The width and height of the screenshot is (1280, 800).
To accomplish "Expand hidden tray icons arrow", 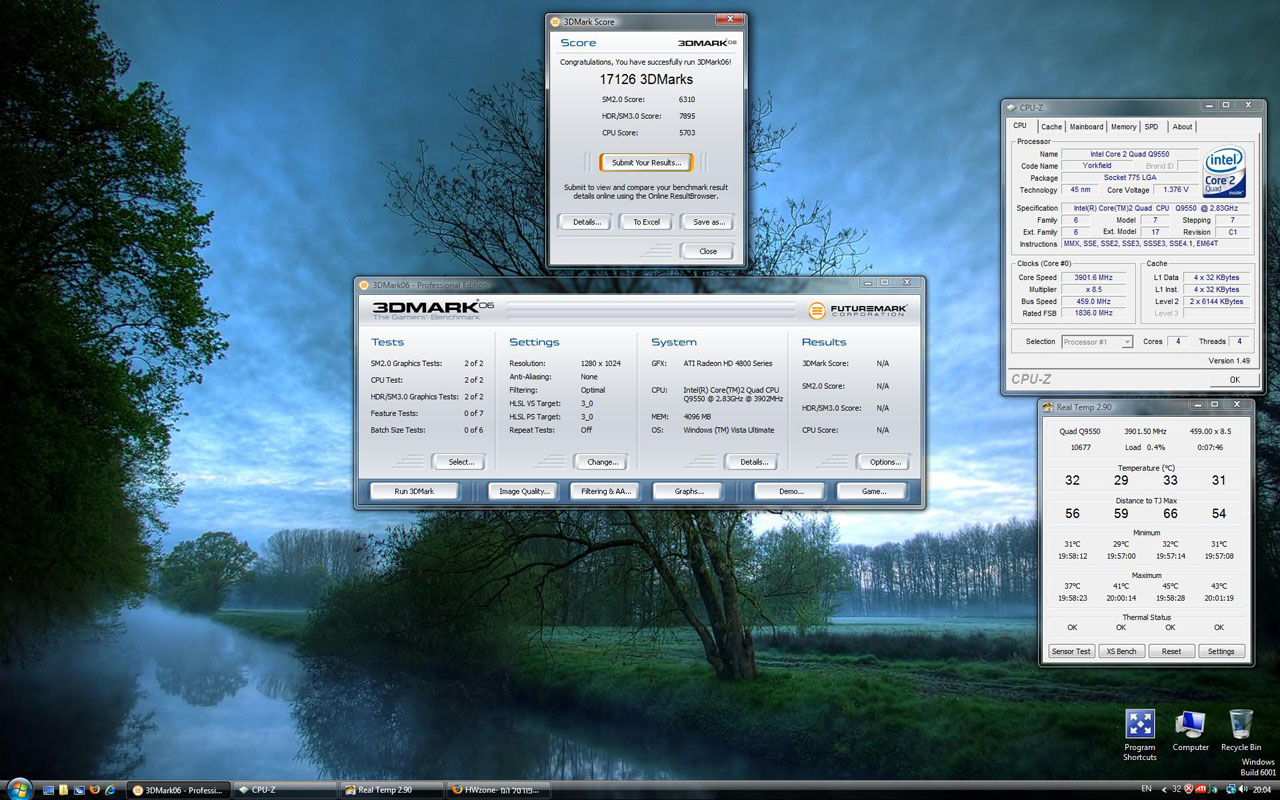I will tap(1164, 789).
